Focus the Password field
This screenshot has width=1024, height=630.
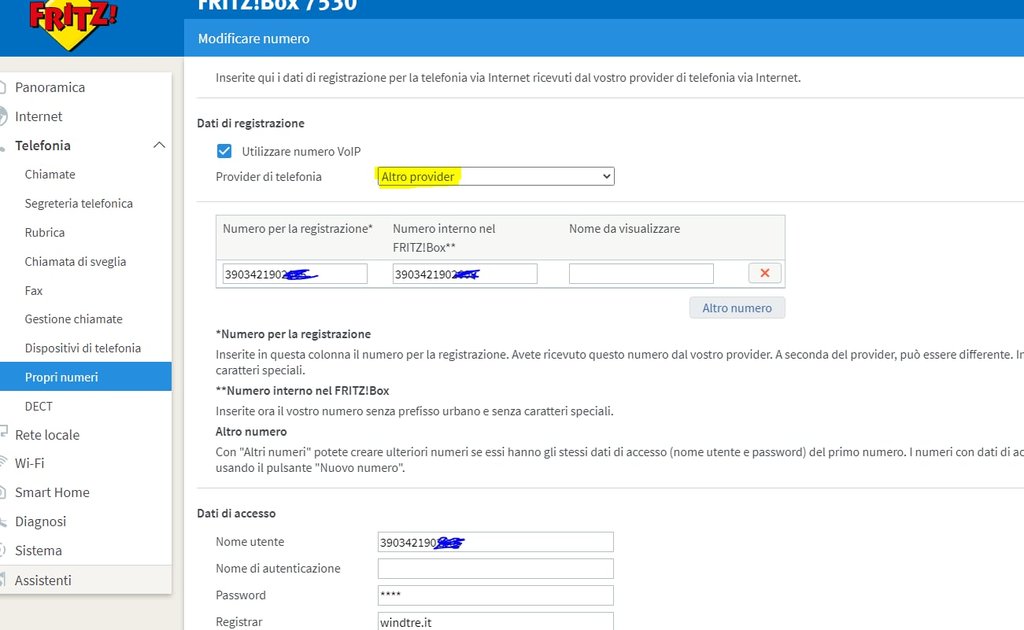coord(495,595)
